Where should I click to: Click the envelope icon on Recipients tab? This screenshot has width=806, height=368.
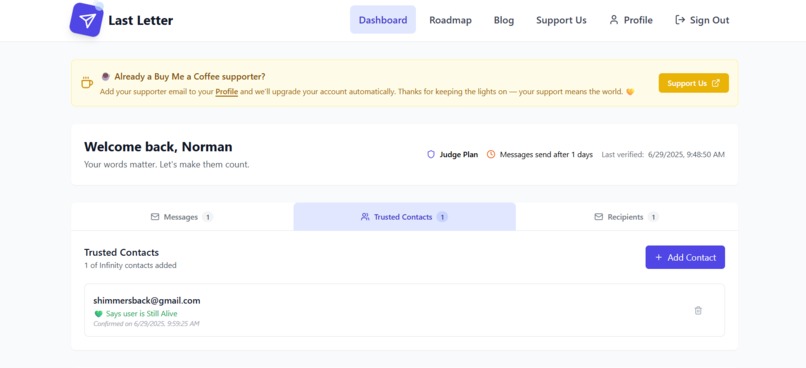click(x=598, y=217)
